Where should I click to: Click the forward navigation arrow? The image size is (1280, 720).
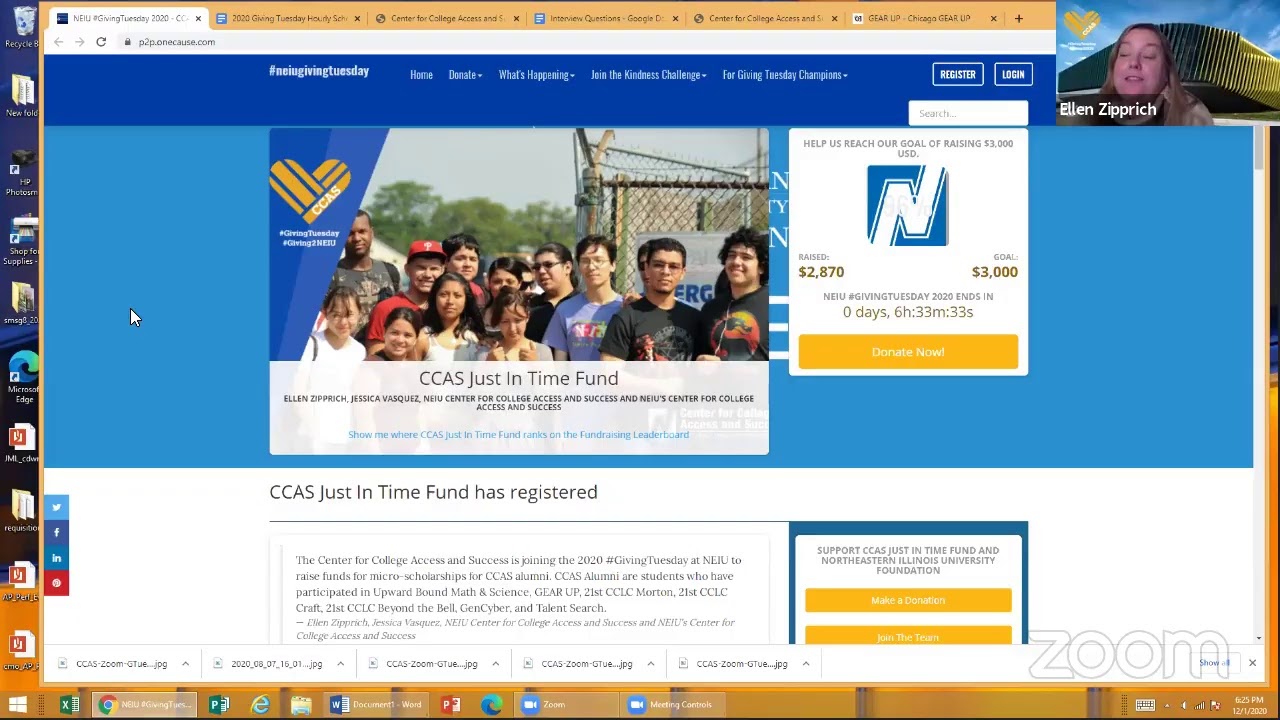tap(79, 42)
